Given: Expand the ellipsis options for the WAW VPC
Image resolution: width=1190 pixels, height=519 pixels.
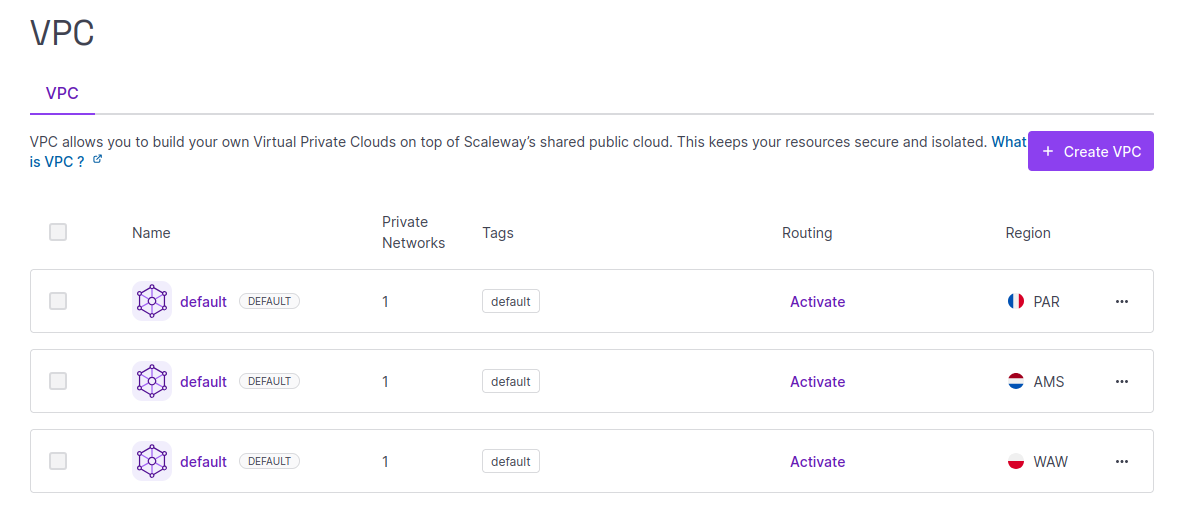Looking at the screenshot, I should pos(1122,461).
